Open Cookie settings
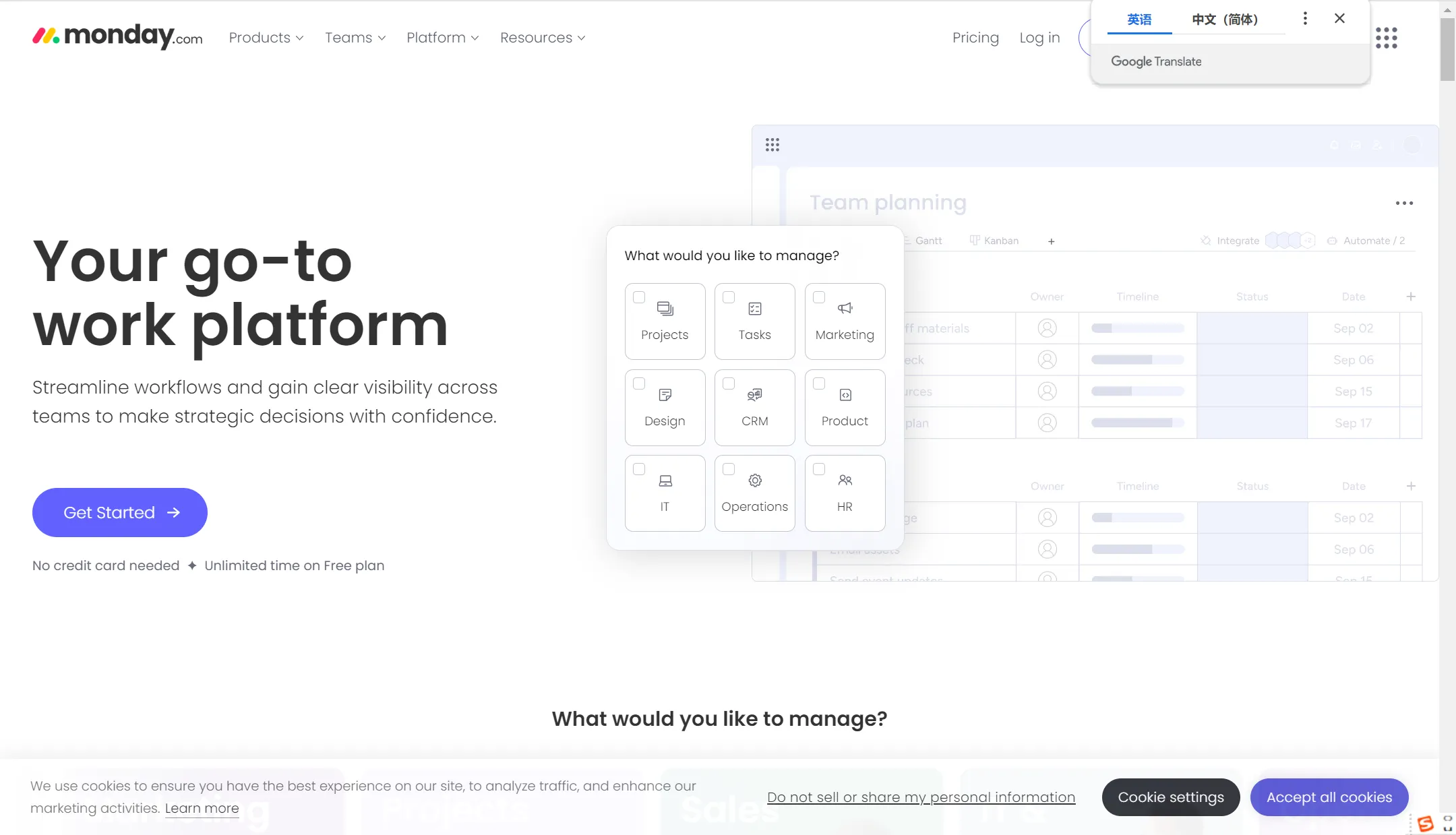 1171,797
